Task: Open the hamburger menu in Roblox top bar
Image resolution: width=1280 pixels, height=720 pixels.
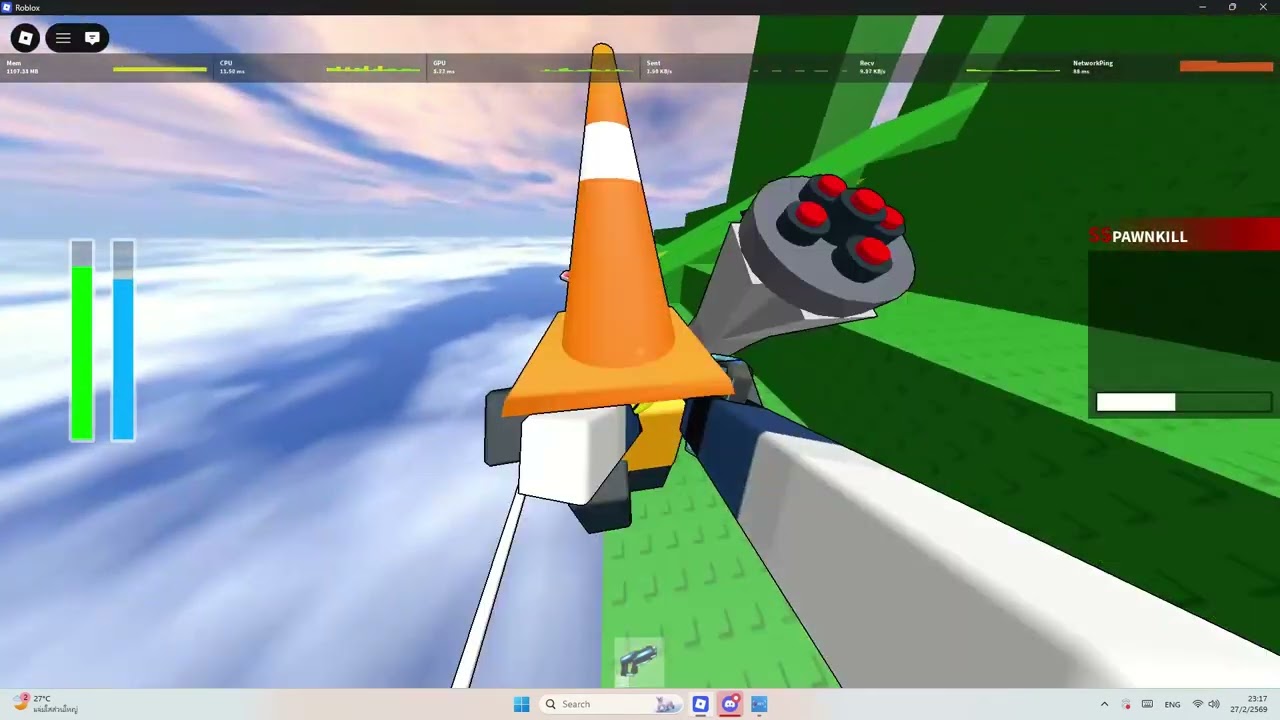Action: tap(63, 38)
